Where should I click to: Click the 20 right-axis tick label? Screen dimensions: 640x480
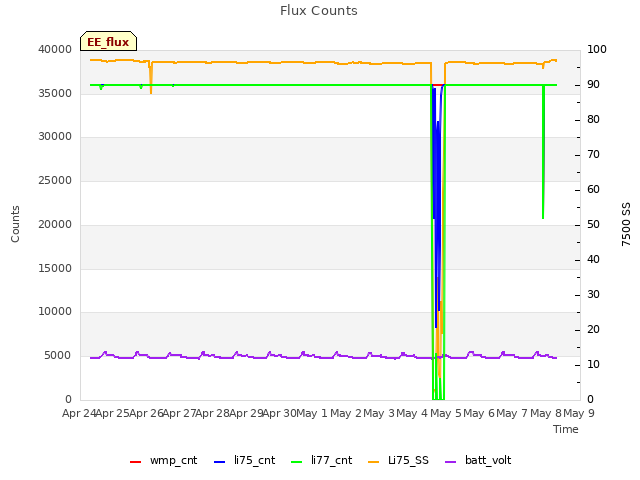tap(593, 330)
